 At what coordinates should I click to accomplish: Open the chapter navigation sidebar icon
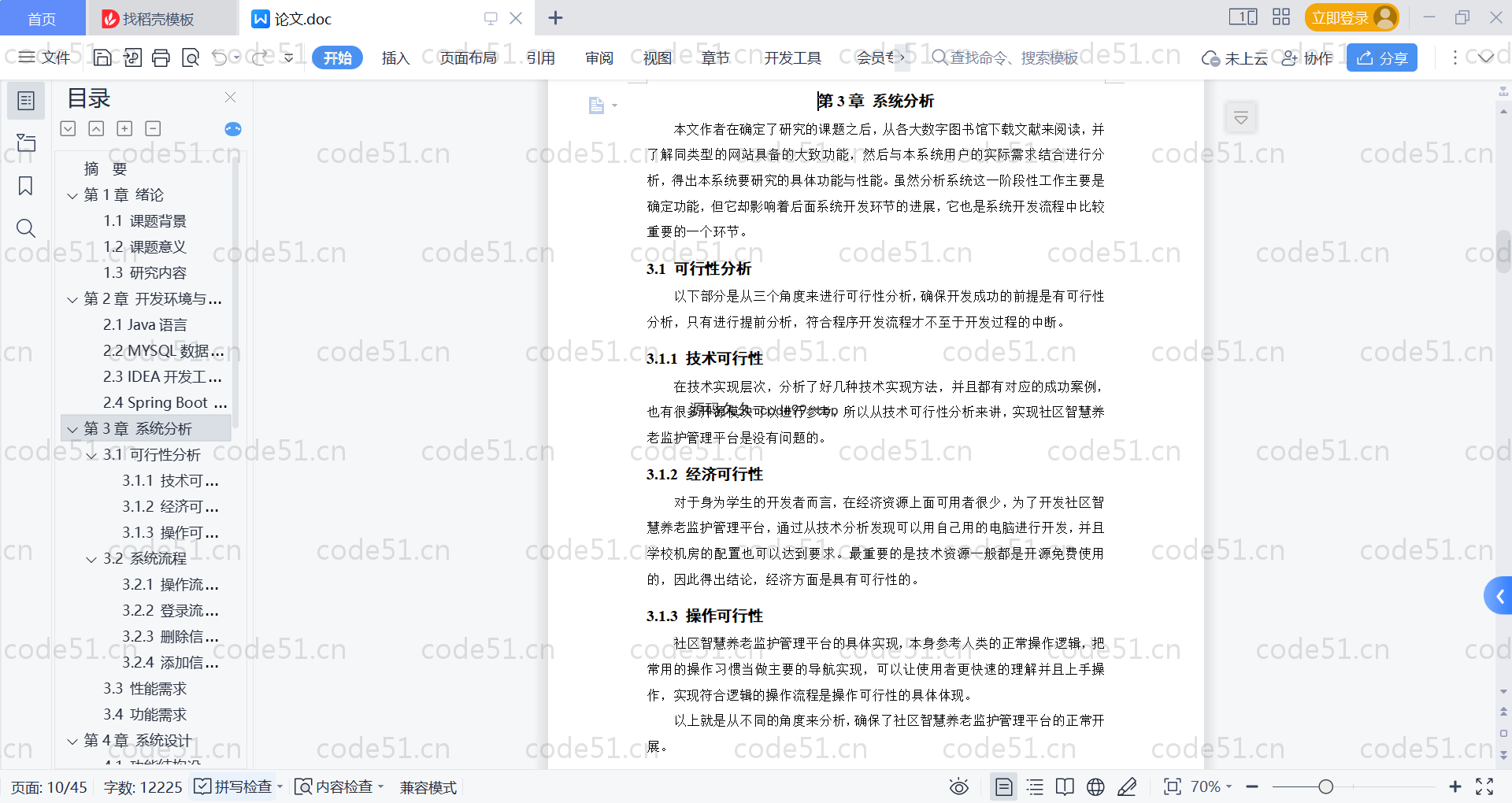click(x=26, y=142)
